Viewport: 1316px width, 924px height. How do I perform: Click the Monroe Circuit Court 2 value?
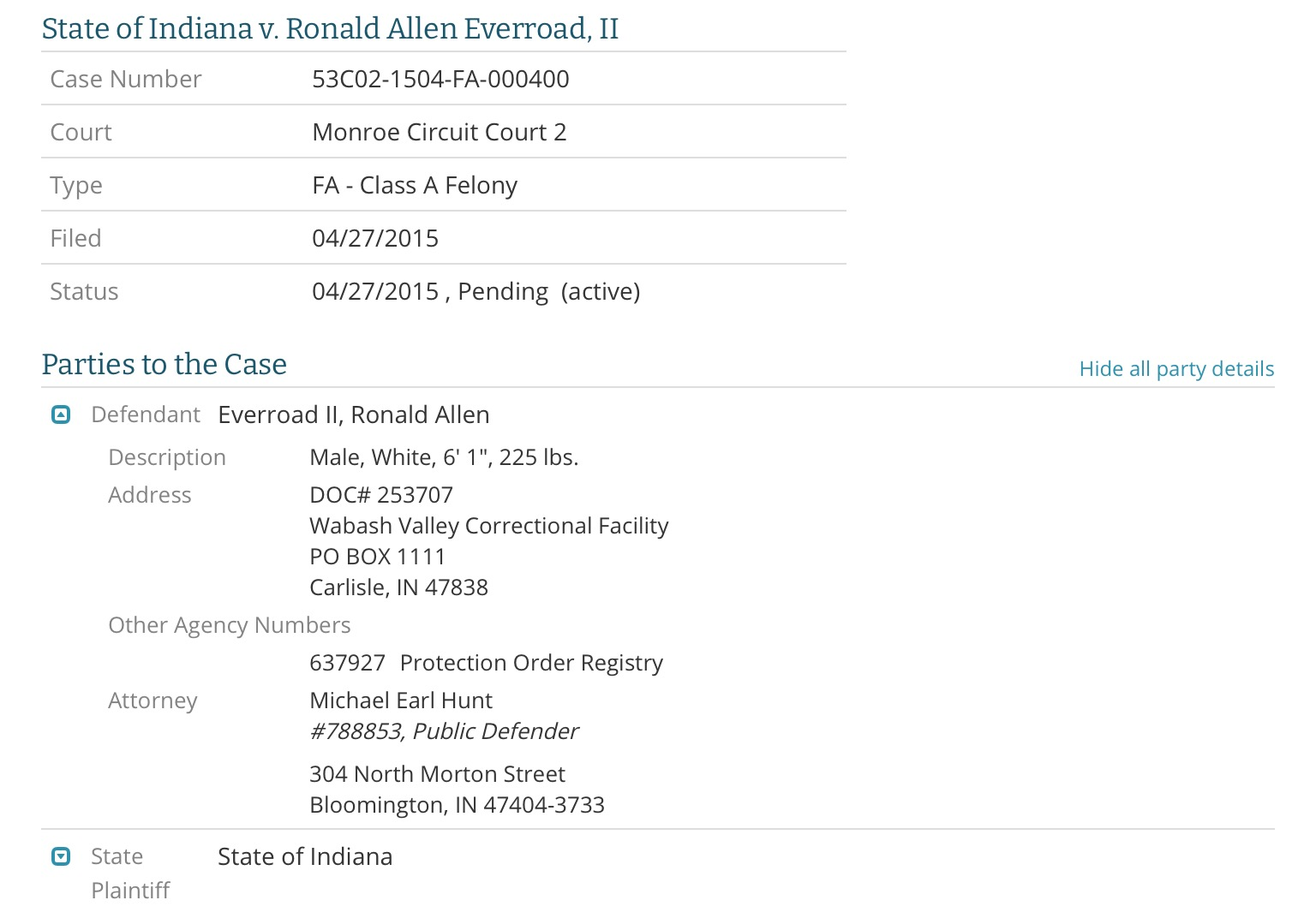click(440, 132)
